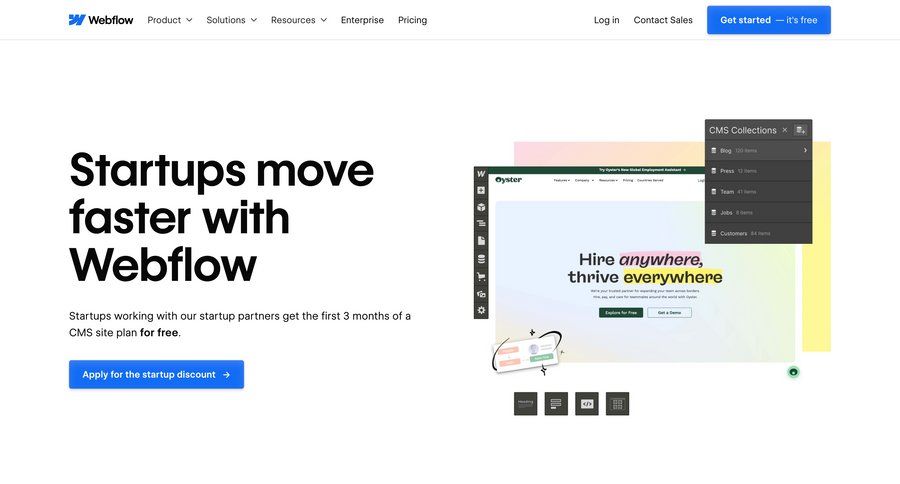Click the arrow icon in startup discount button
900x484 pixels.
tap(226, 375)
